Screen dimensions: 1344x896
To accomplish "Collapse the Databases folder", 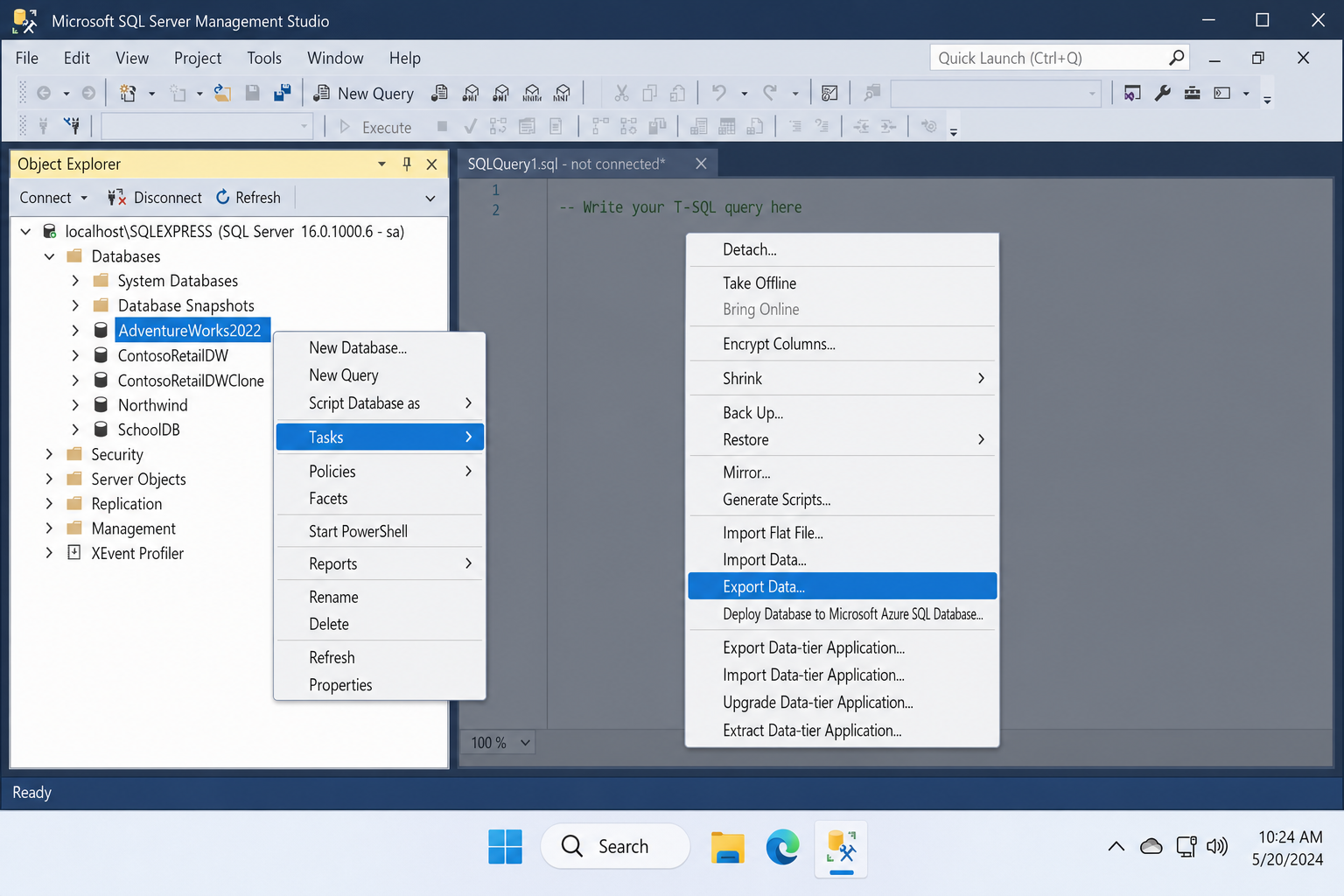I will point(50,256).
